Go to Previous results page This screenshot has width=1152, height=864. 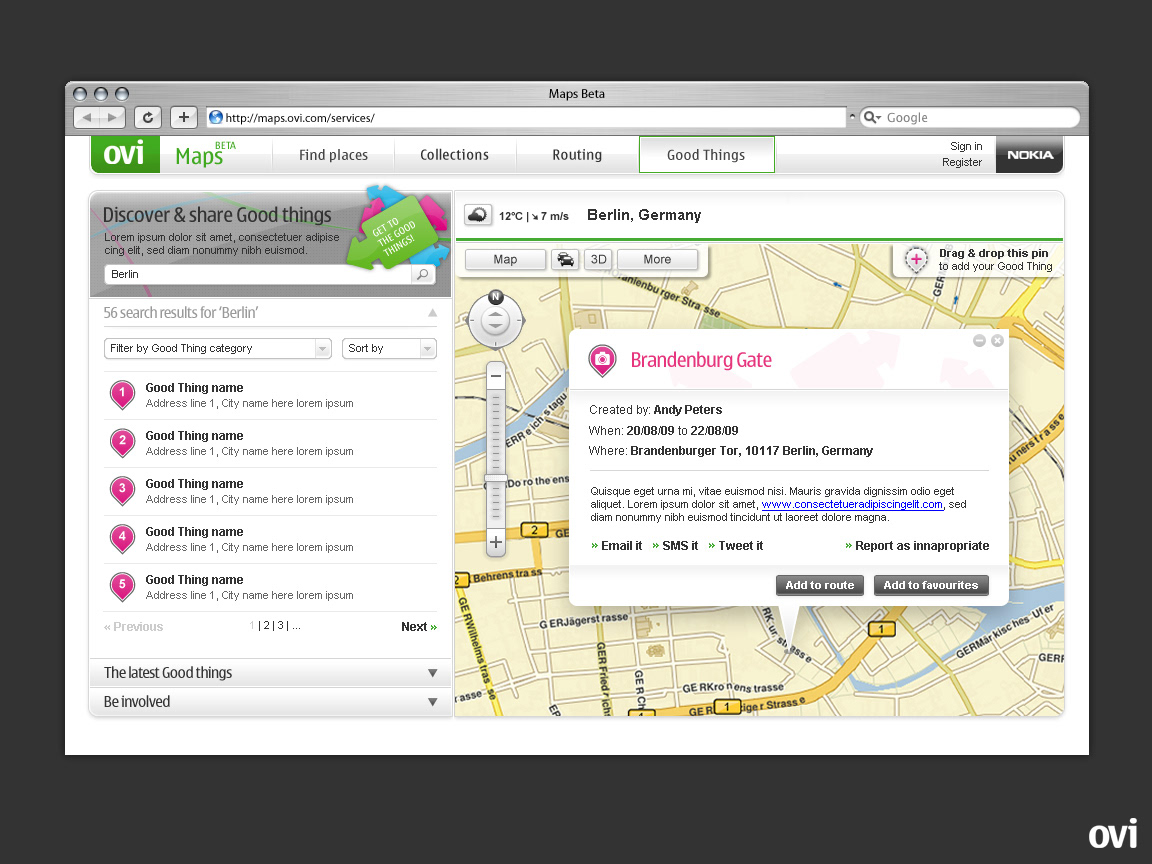point(134,627)
